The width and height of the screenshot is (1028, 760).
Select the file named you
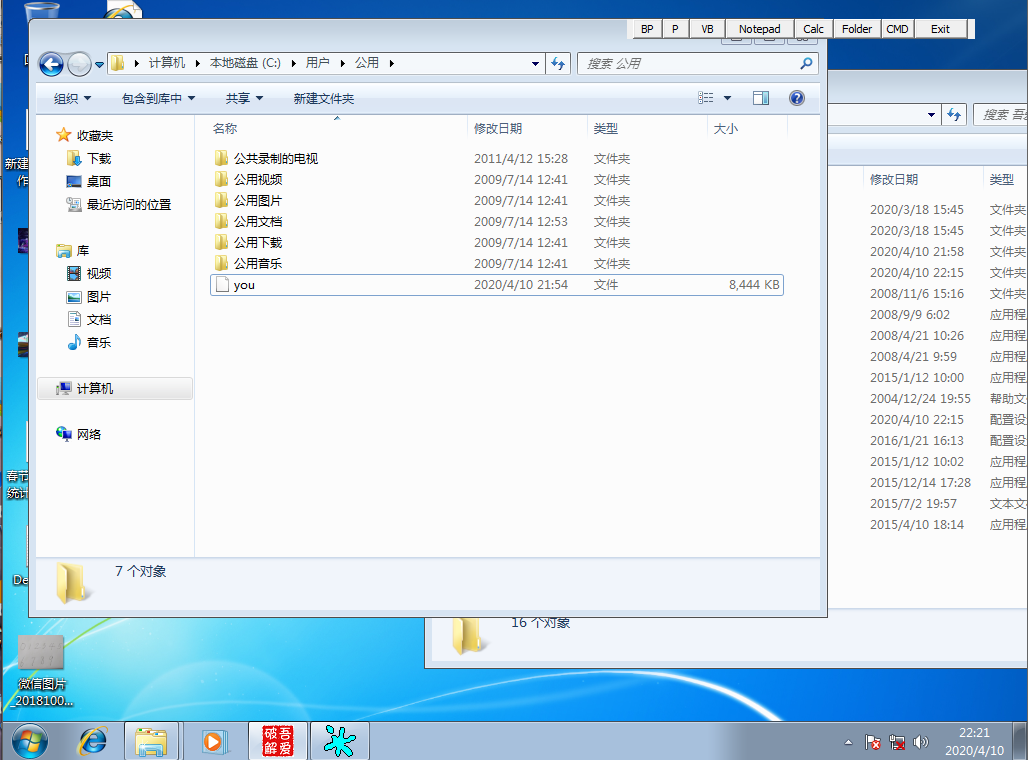(497, 285)
